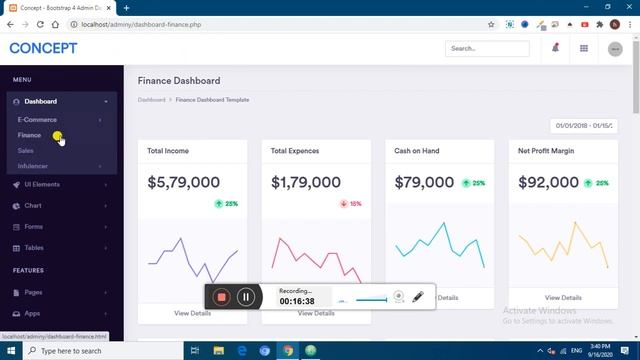Click the $5,79,000 income value
This screenshot has height=360, width=640.
[x=184, y=182]
